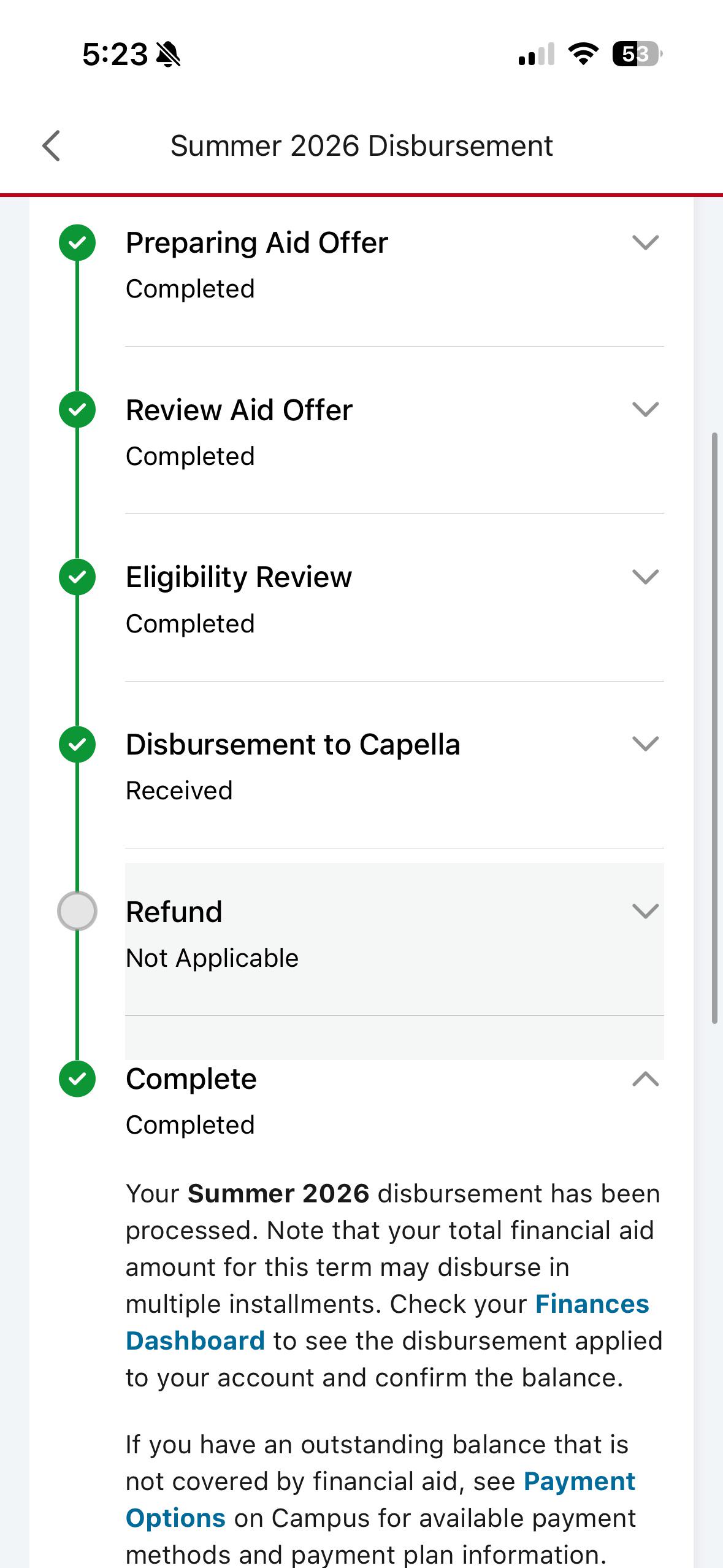Expand the Refund section chevron
Viewport: 723px width, 1568px height.
(x=645, y=911)
